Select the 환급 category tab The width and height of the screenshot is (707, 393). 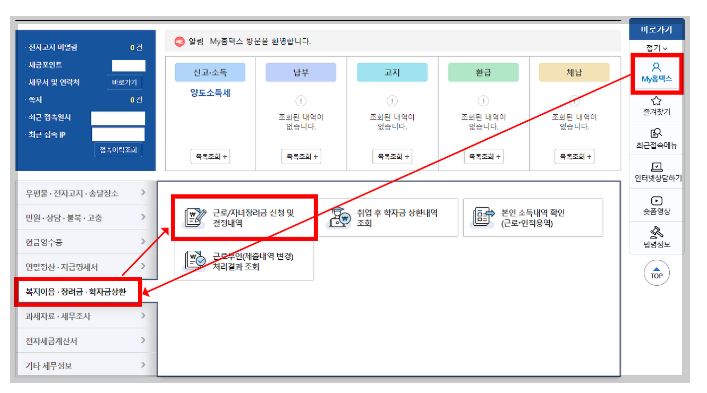click(483, 73)
